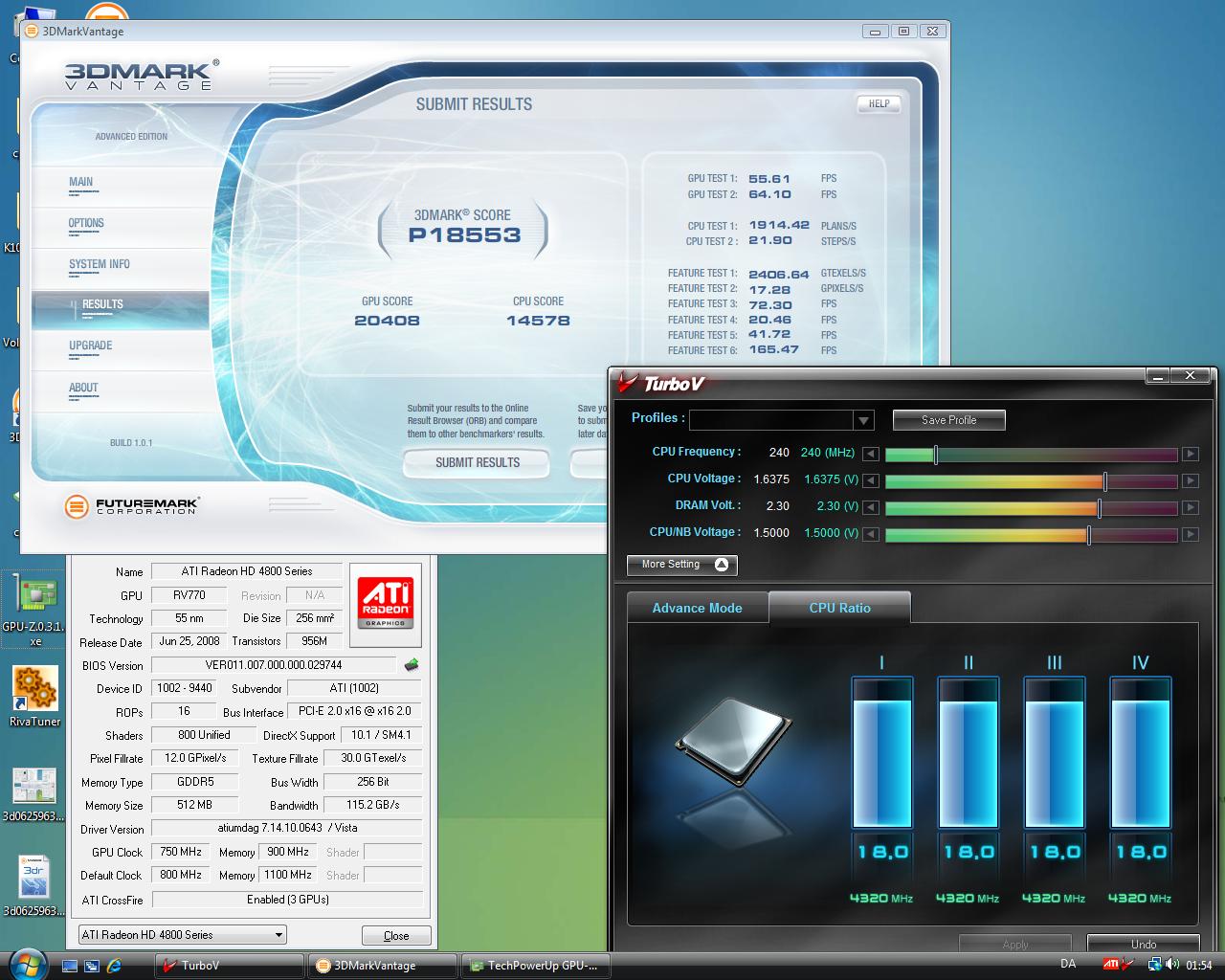Adjust the CPU Frequency slider handle

[936, 455]
